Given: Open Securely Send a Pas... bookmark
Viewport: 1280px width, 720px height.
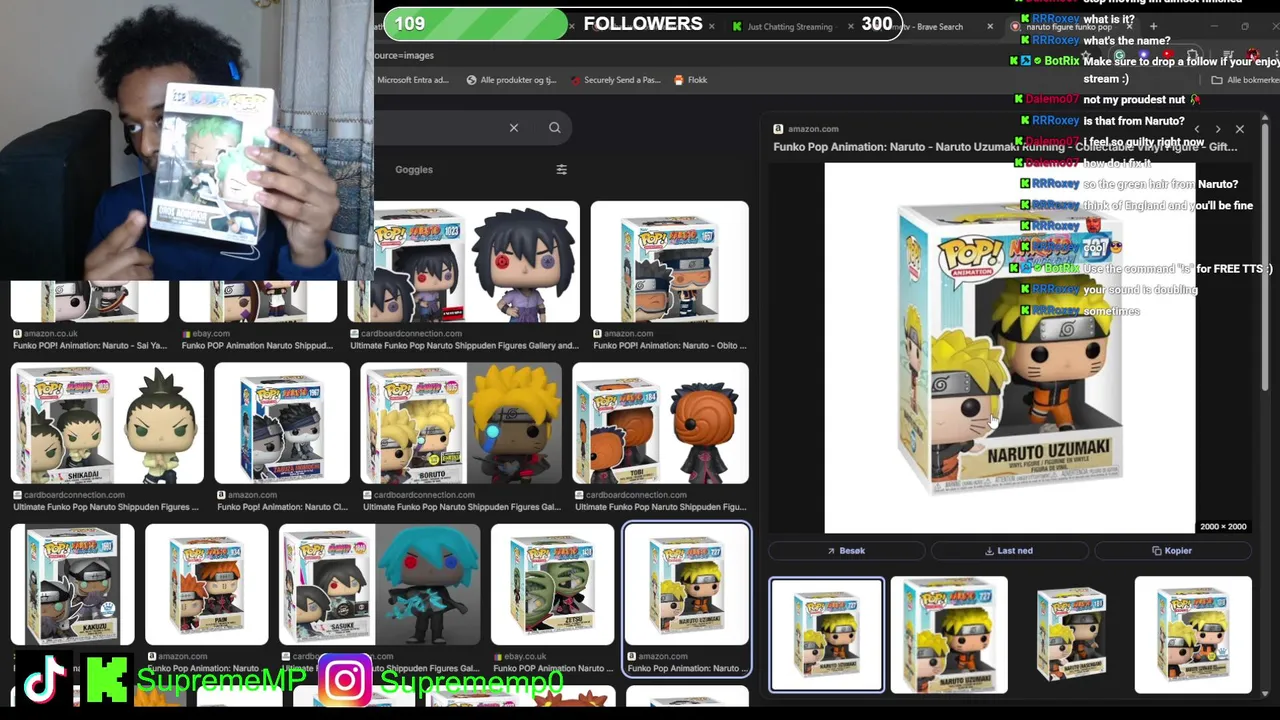Looking at the screenshot, I should (x=614, y=80).
